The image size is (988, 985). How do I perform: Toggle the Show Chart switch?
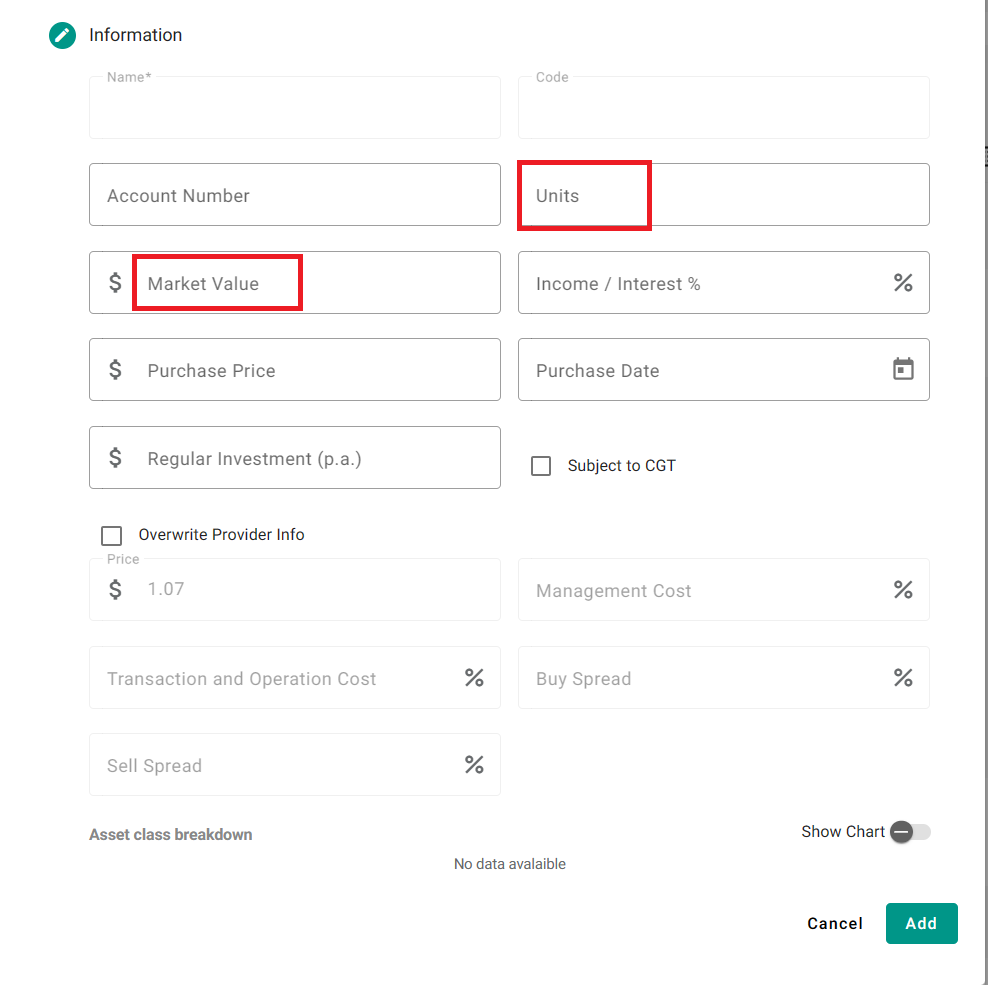click(910, 832)
